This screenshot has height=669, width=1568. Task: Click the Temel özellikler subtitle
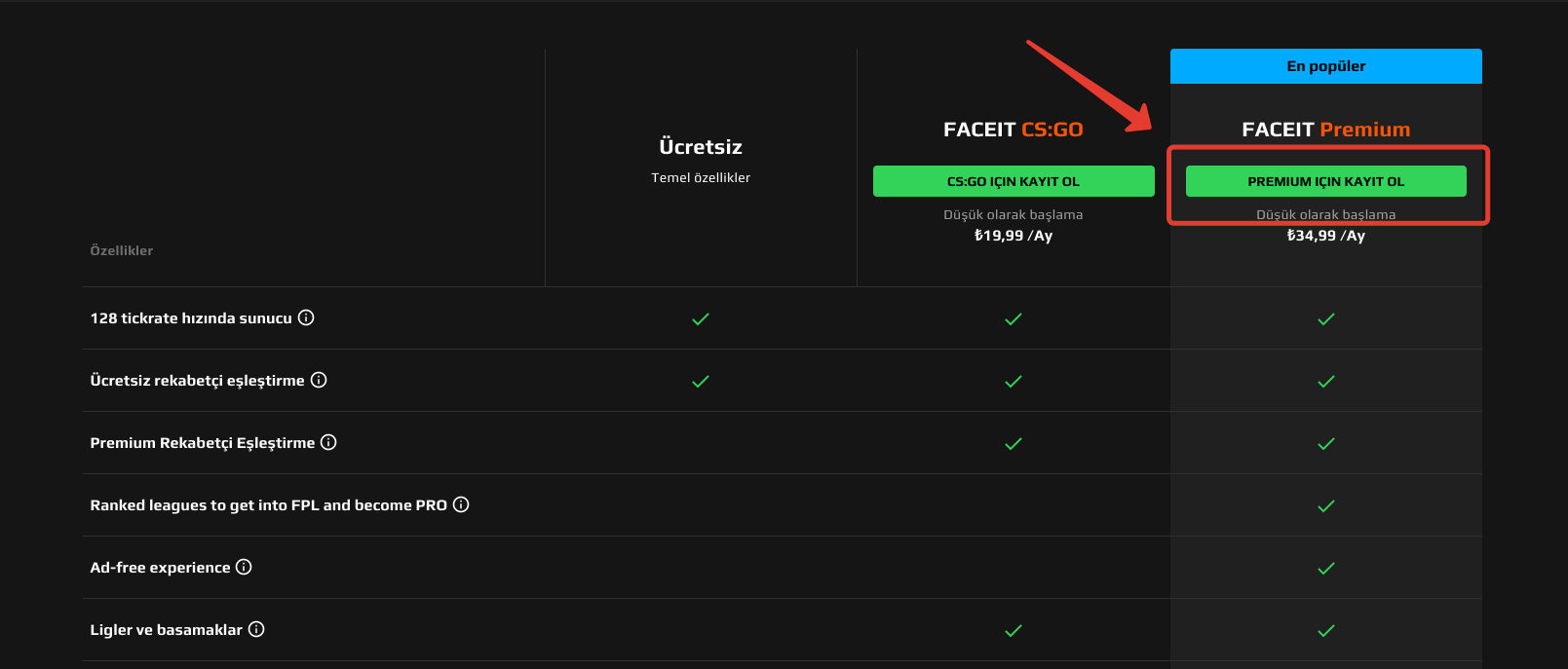701,177
